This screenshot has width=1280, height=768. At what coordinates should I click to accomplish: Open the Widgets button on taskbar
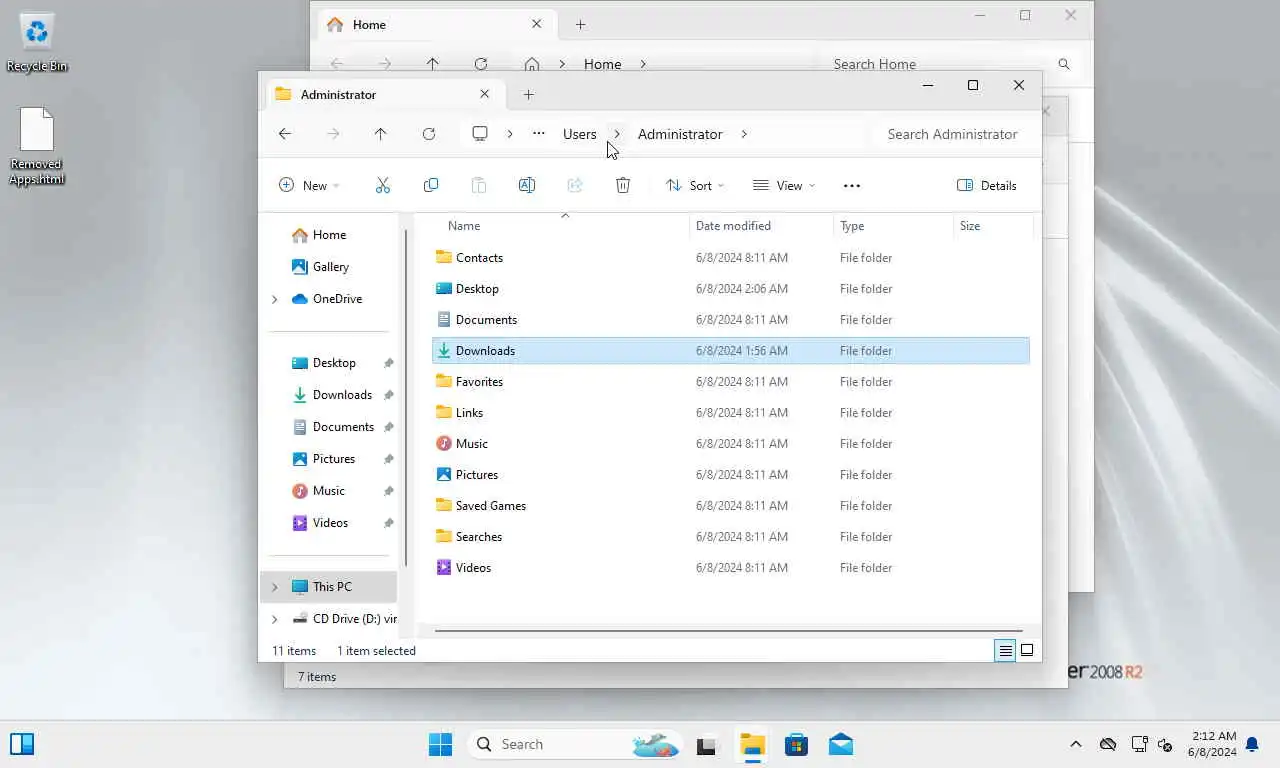pos(22,744)
